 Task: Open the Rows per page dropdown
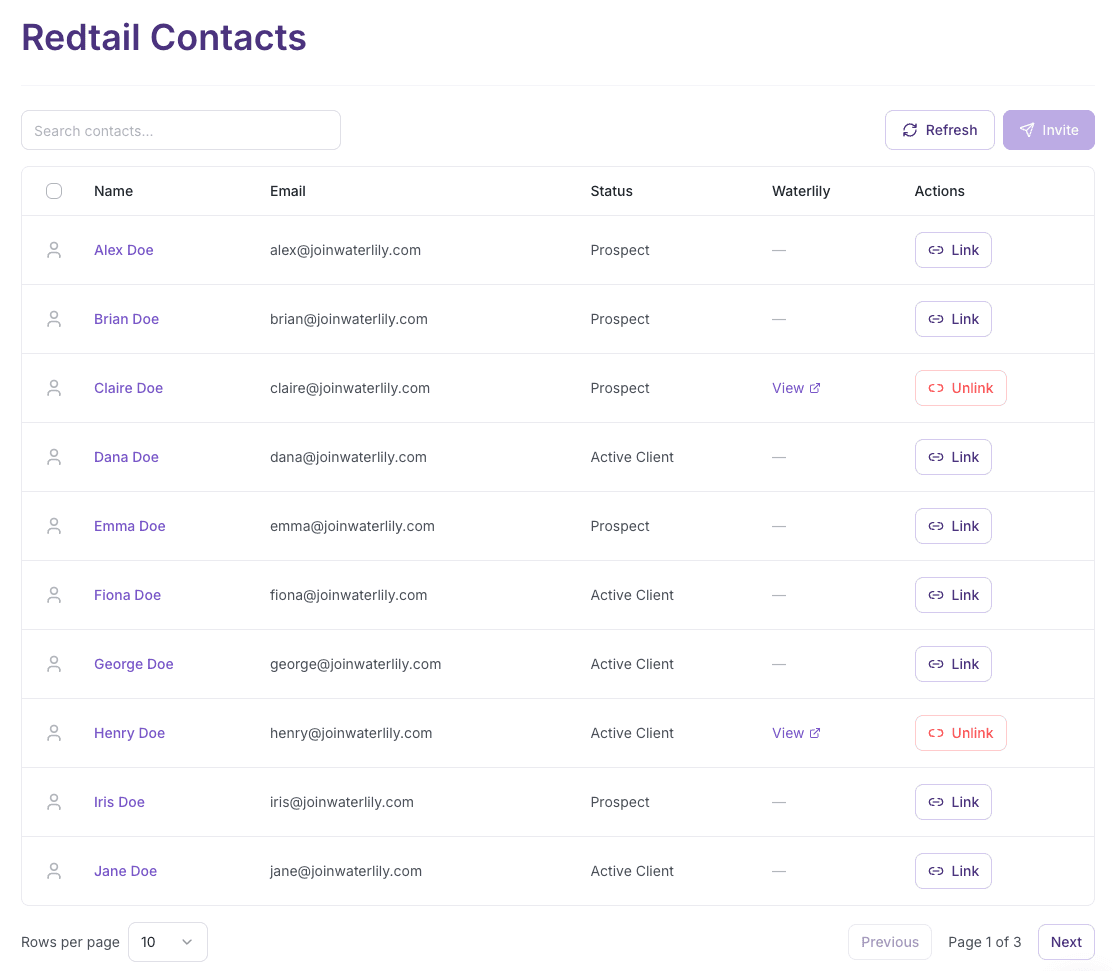168,942
